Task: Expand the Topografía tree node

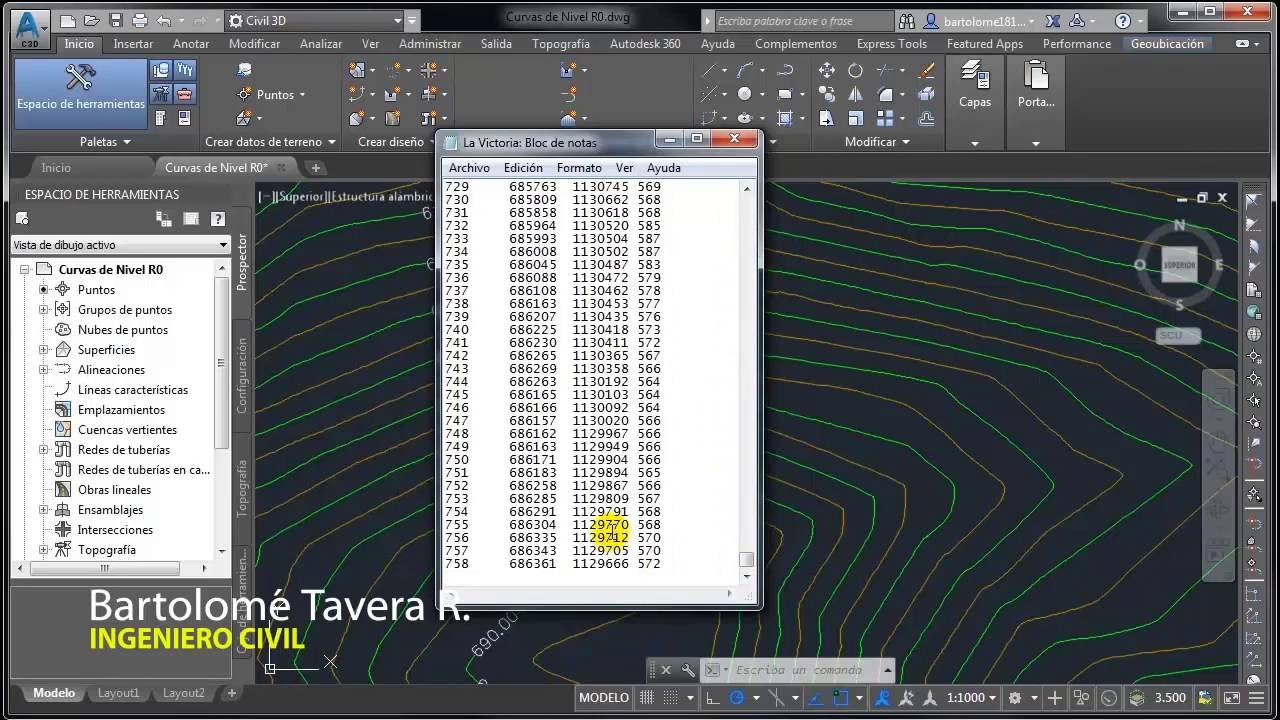Action: tap(44, 550)
